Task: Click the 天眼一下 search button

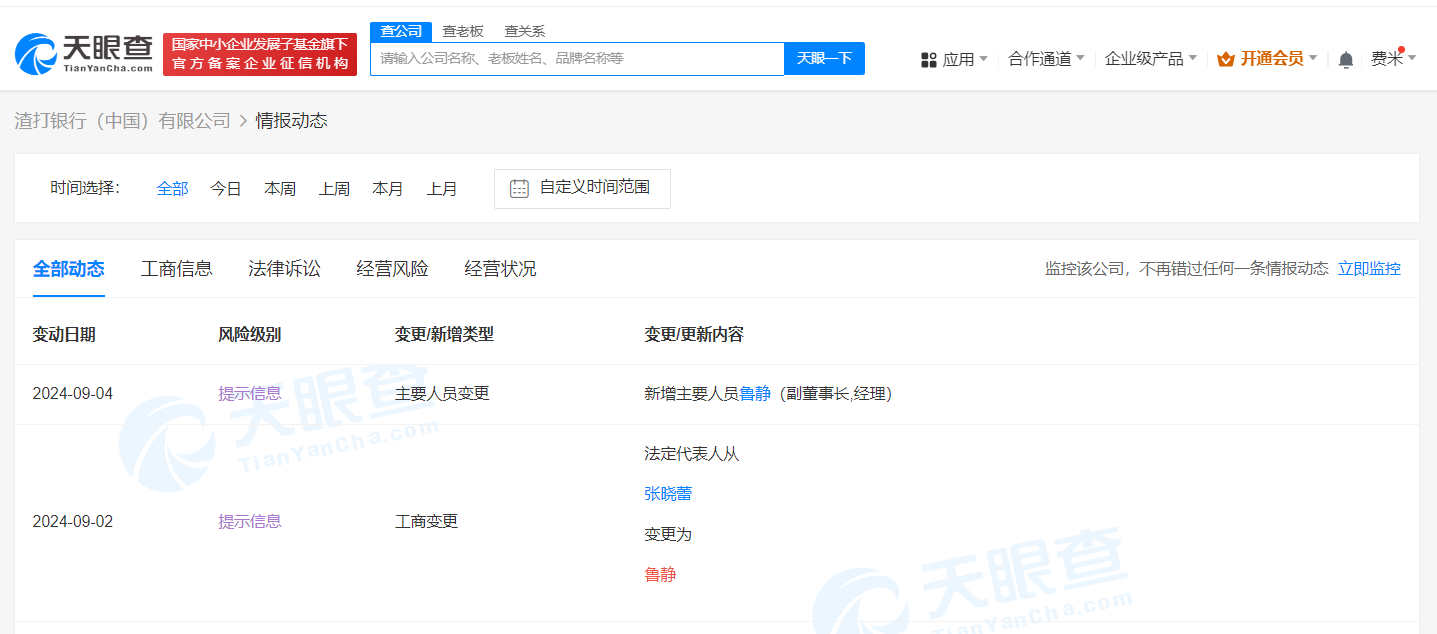Action: [823, 58]
